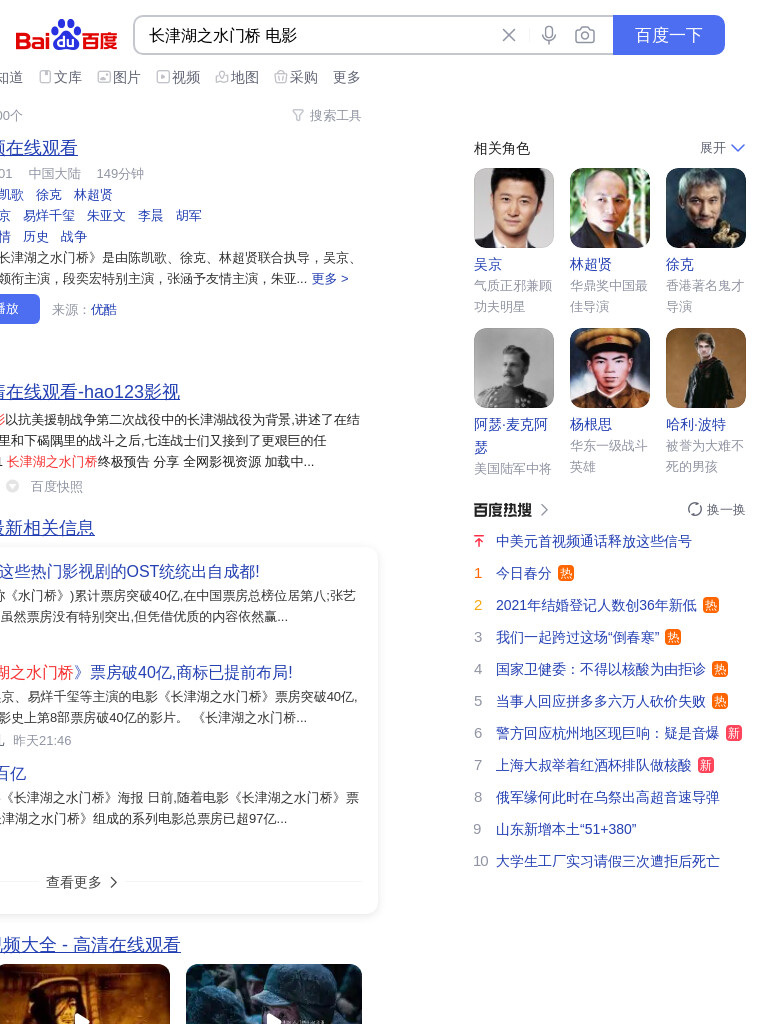Open 徐克 portrait thumbnail
Screen dimensions: 768x1024
(706, 208)
